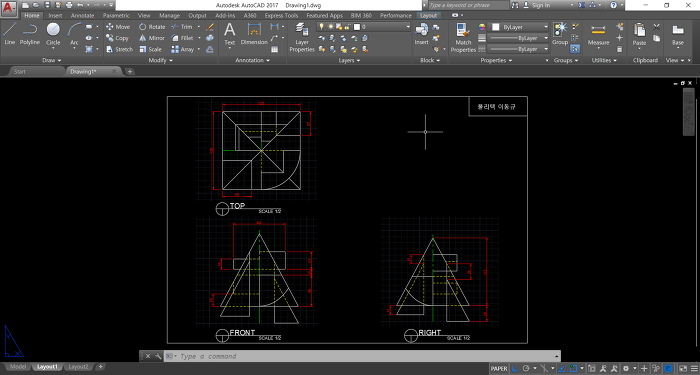The image size is (700, 375).
Task: Switch to Layout2 tab
Action: 78,367
